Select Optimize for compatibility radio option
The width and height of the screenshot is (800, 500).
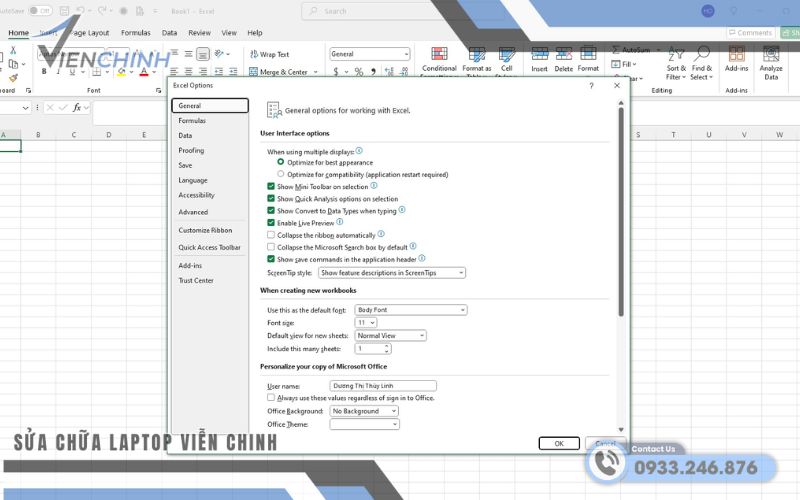tap(281, 174)
